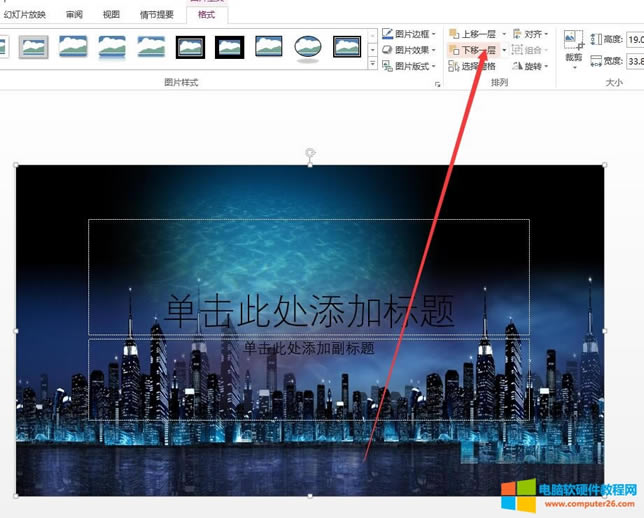Switch to the 视图 (View) tab
This screenshot has width=644, height=518.
click(111, 15)
